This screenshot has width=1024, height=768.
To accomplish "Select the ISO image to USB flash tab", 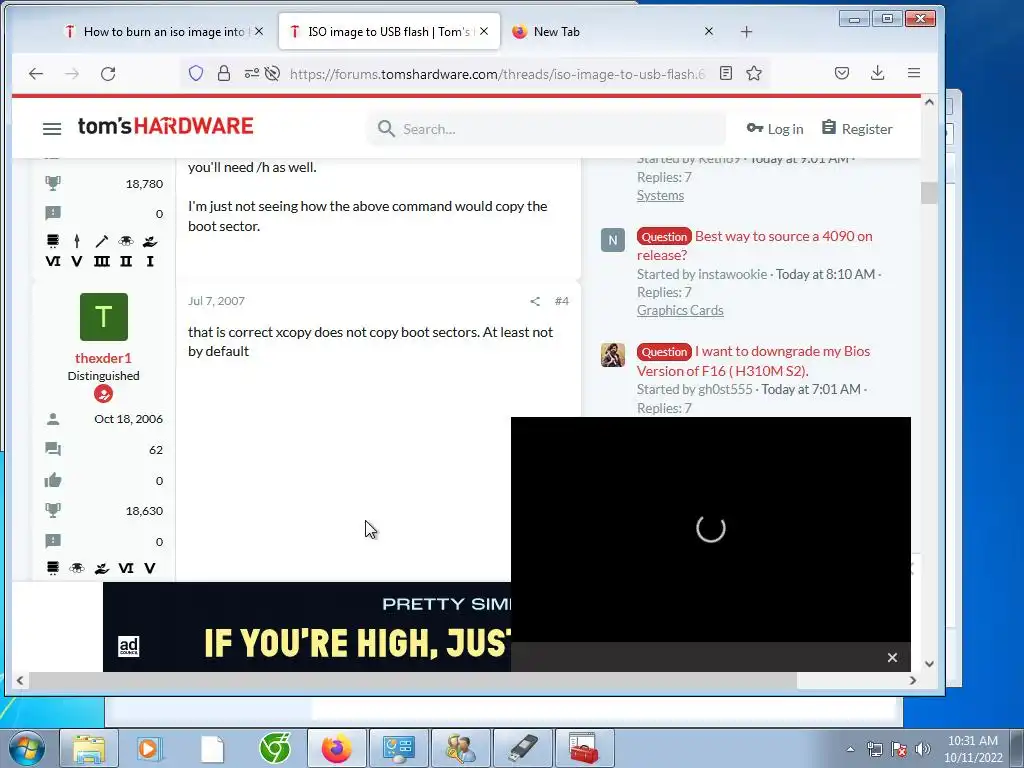I will pos(381,31).
